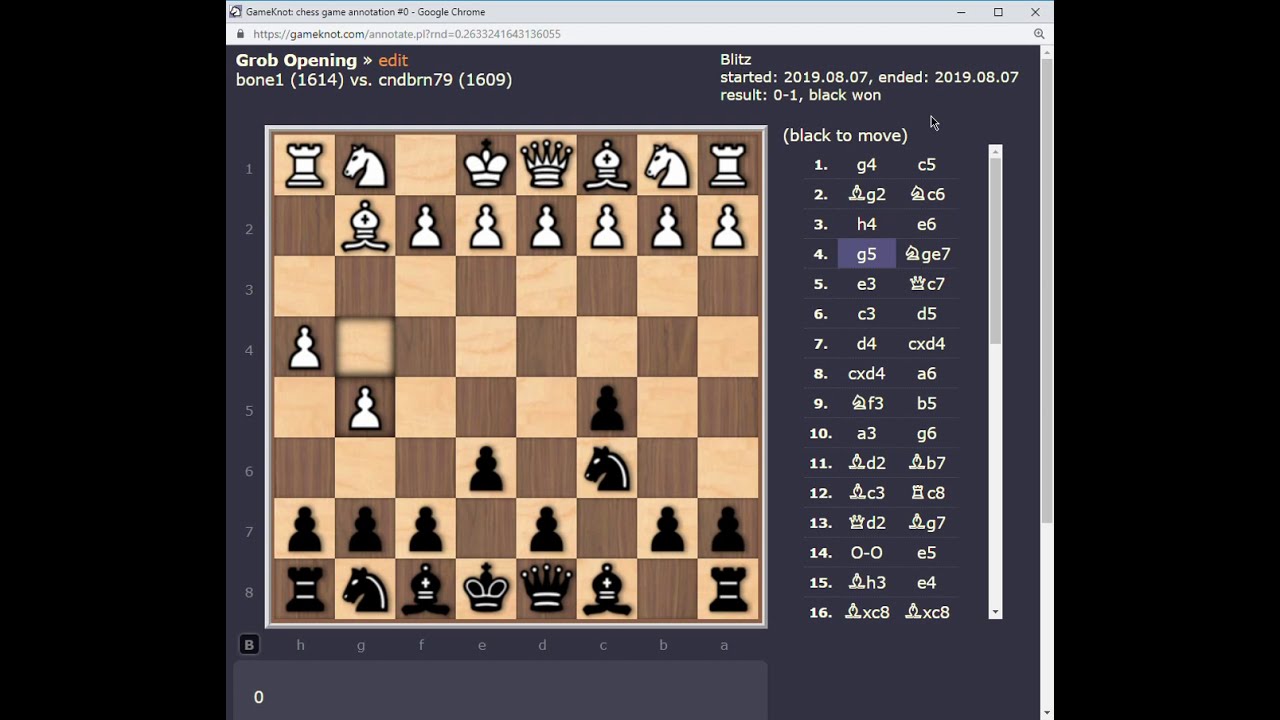Viewport: 1280px width, 720px height.
Task: Go to move 13 white Qd2
Action: [x=866, y=522]
